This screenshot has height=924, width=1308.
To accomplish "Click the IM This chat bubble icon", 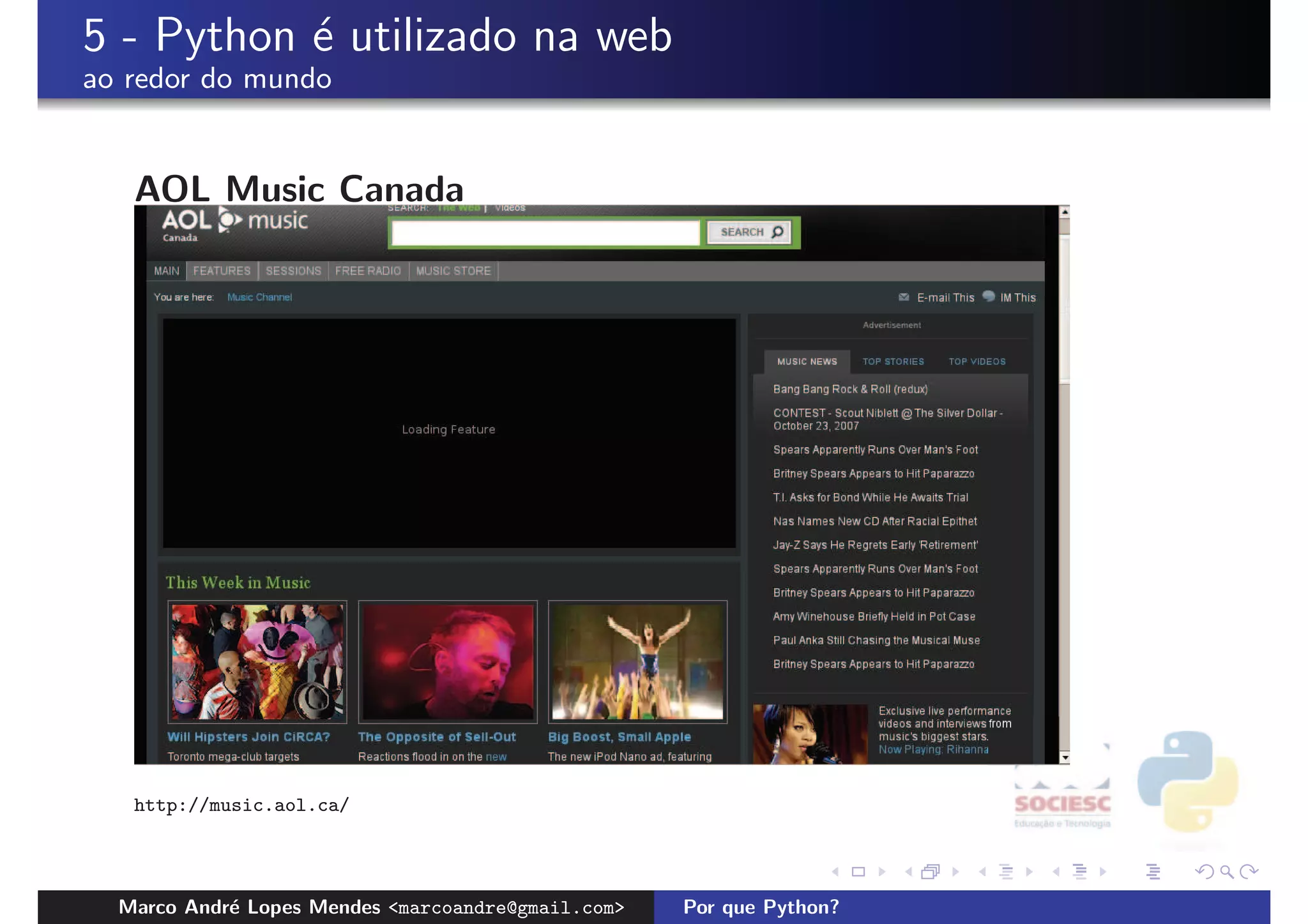I will pos(989,296).
